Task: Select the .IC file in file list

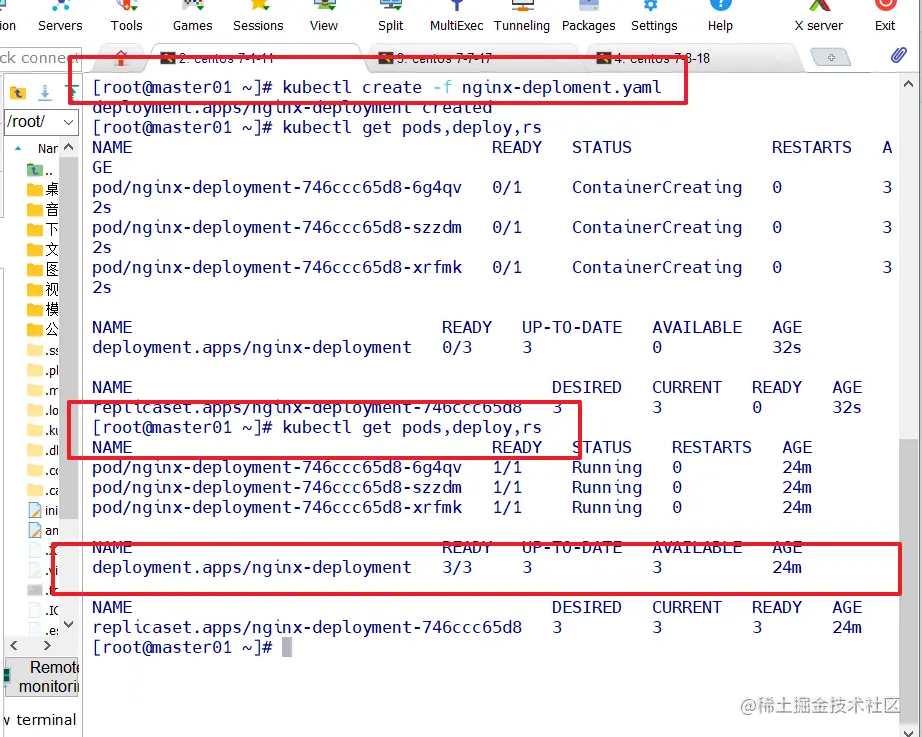Action: pos(43,611)
